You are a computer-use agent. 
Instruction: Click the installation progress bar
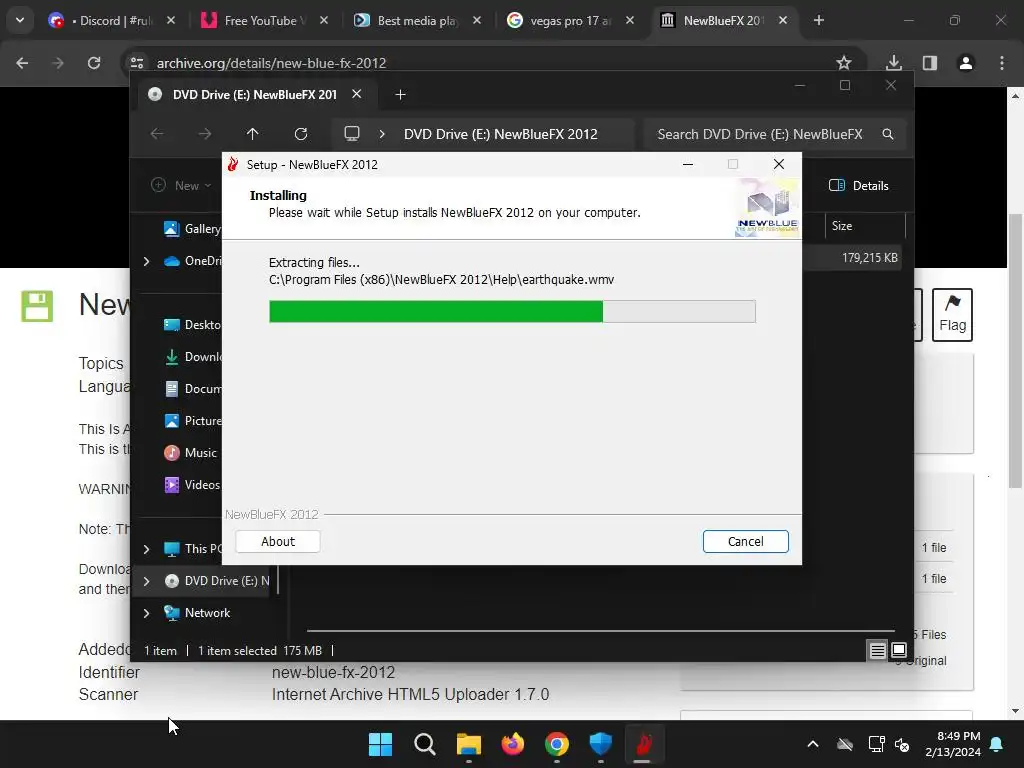coord(512,312)
